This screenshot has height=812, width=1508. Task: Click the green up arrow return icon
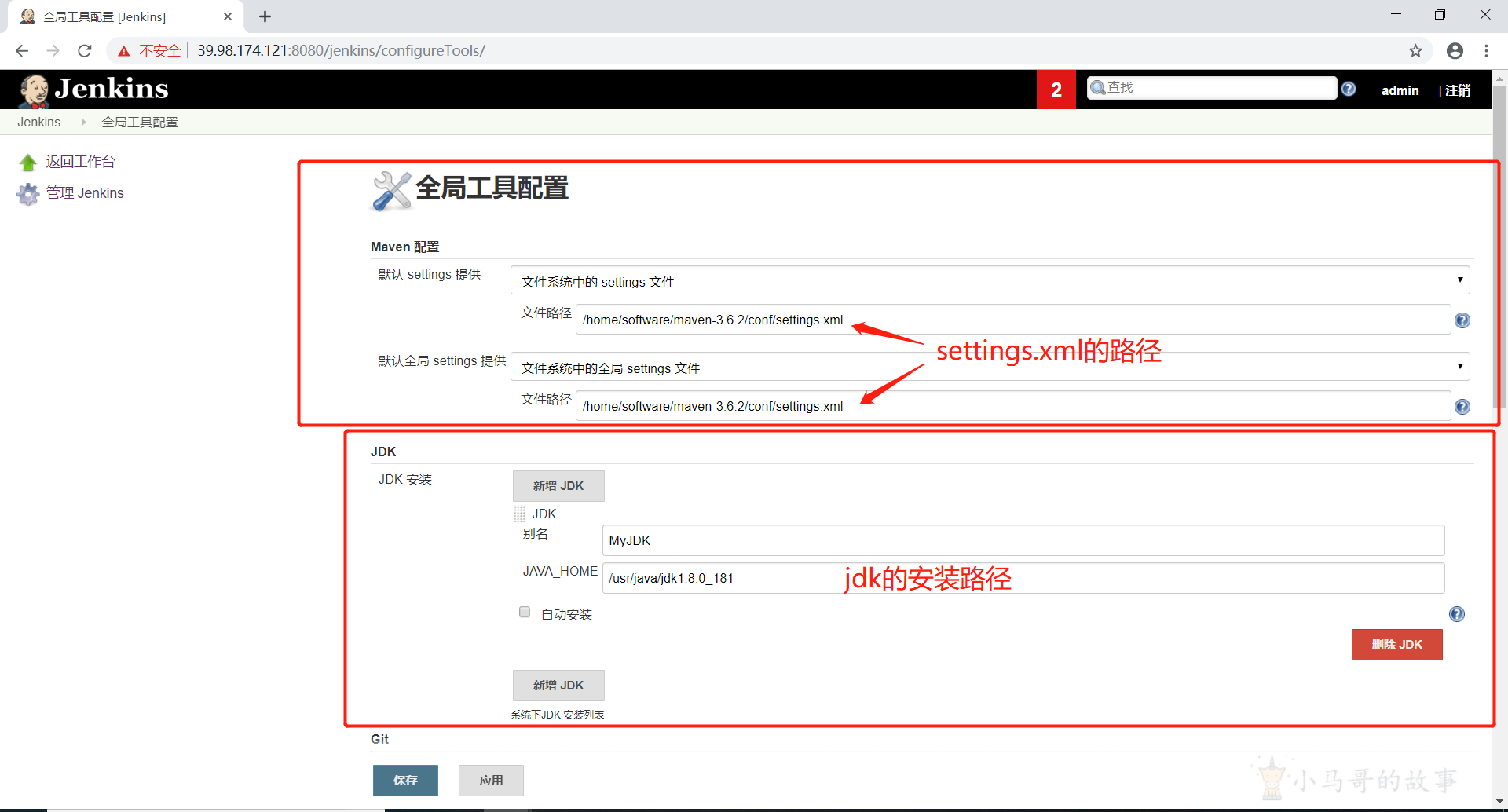click(x=28, y=163)
